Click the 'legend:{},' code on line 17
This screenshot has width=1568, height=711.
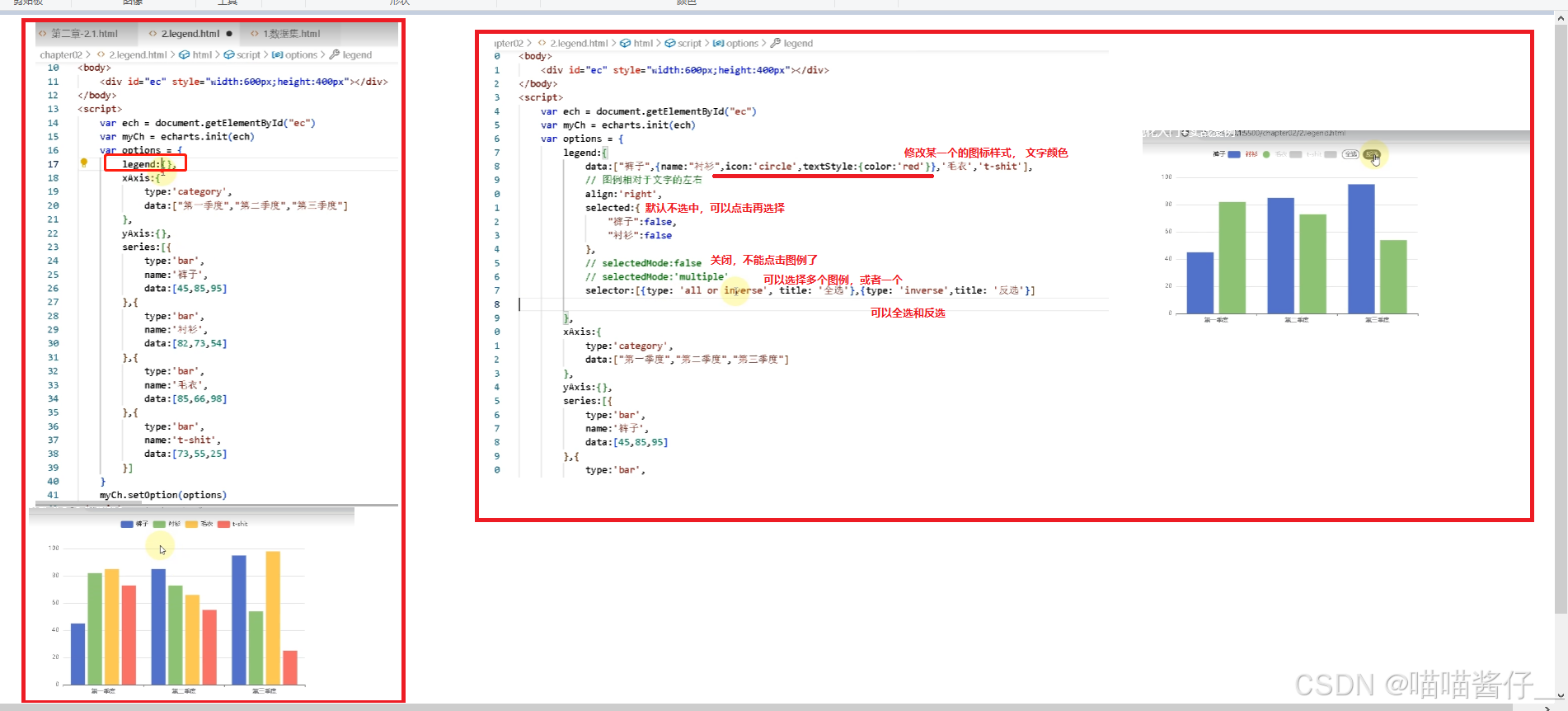point(149,164)
